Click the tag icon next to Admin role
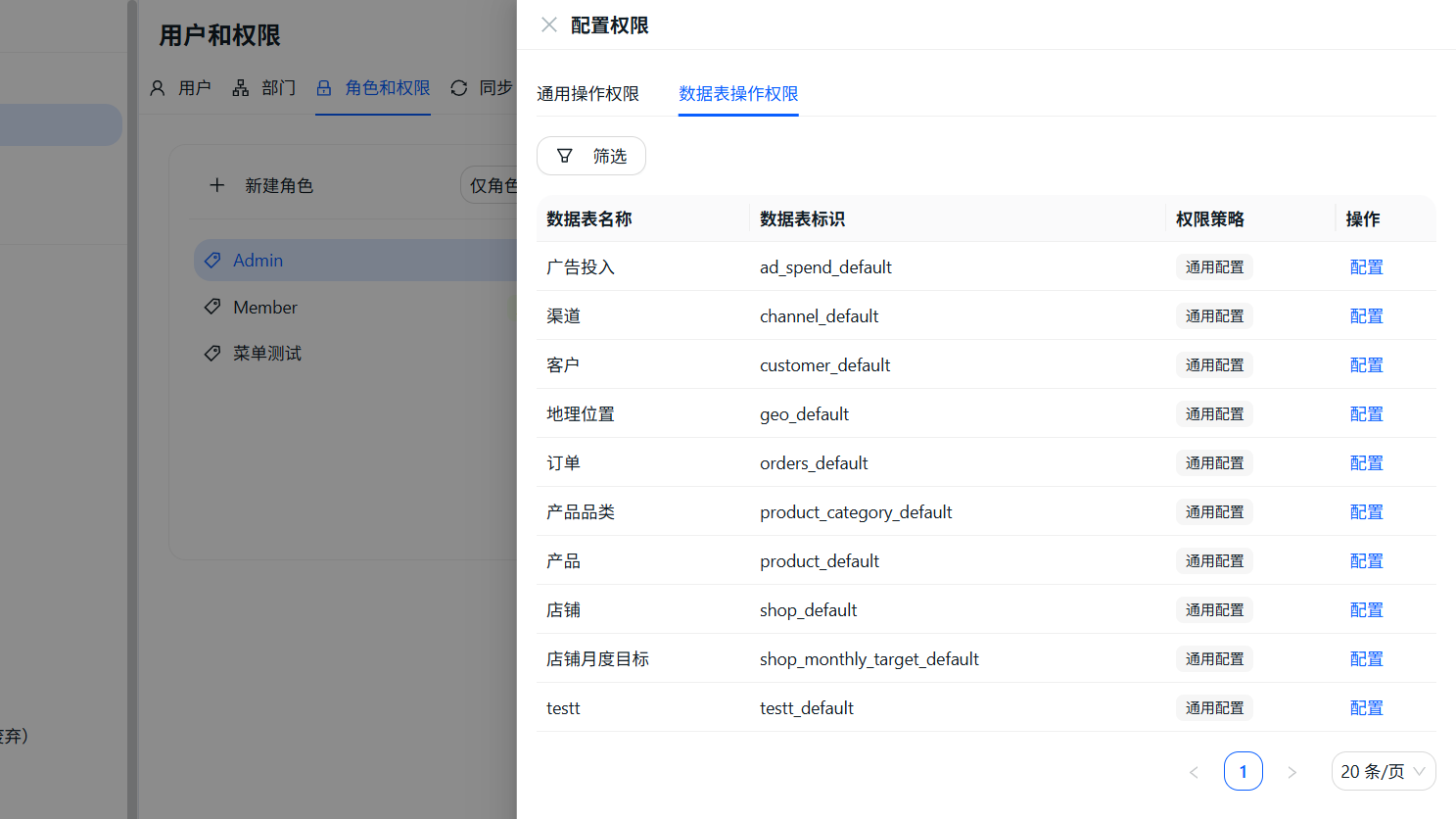Image resolution: width=1456 pixels, height=819 pixels. (212, 261)
